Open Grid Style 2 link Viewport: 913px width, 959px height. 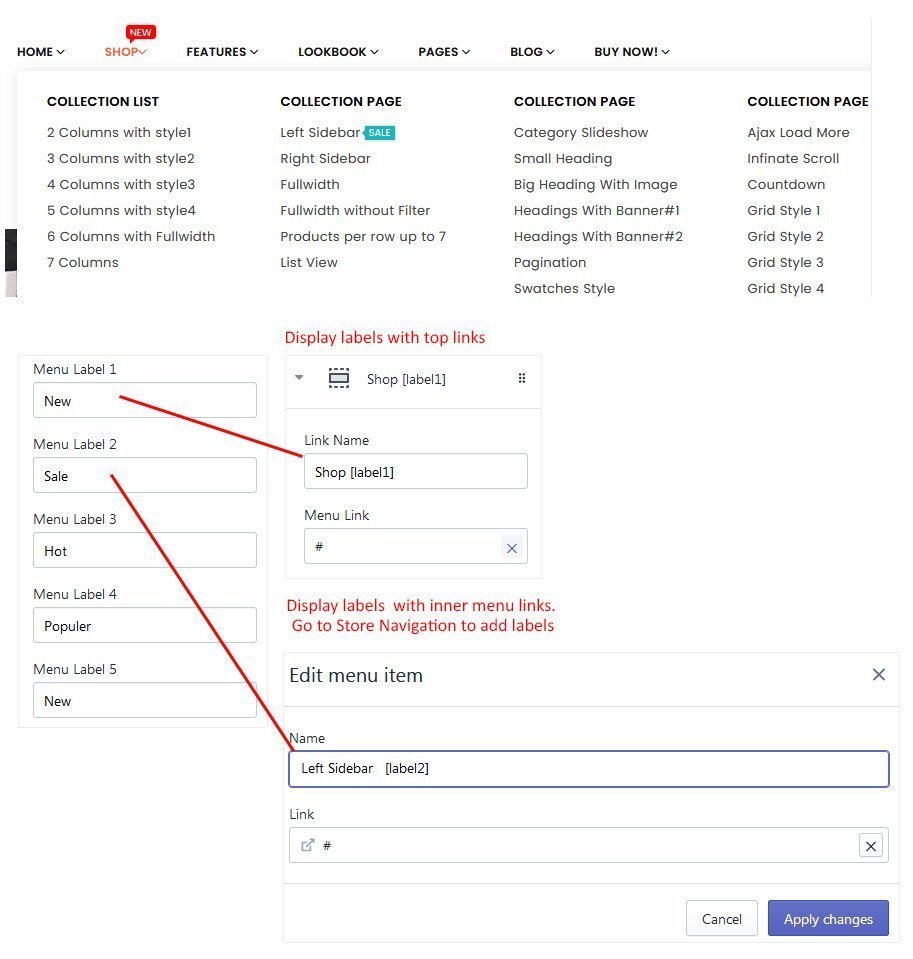(x=785, y=236)
